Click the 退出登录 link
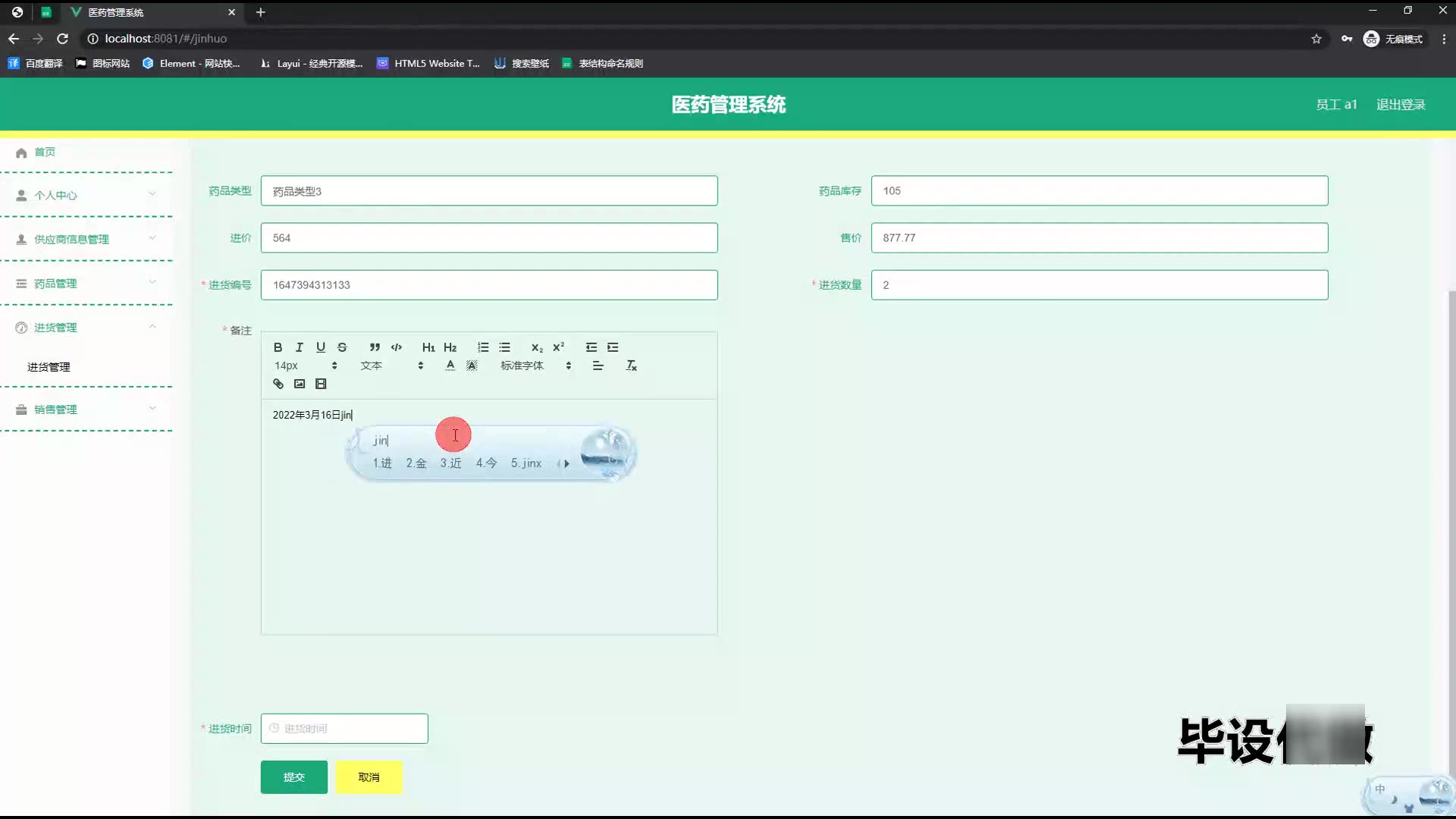1456x819 pixels. (x=1401, y=105)
